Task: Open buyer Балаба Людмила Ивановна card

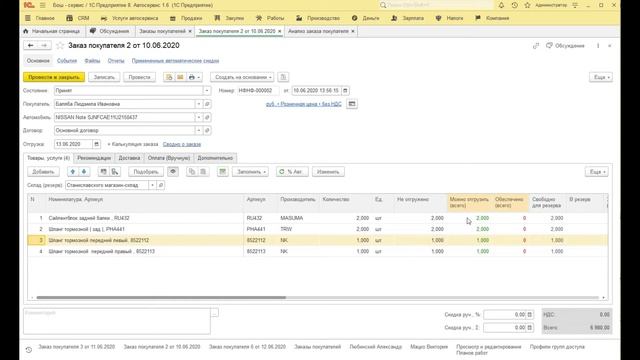Action: pyautogui.click(x=207, y=104)
